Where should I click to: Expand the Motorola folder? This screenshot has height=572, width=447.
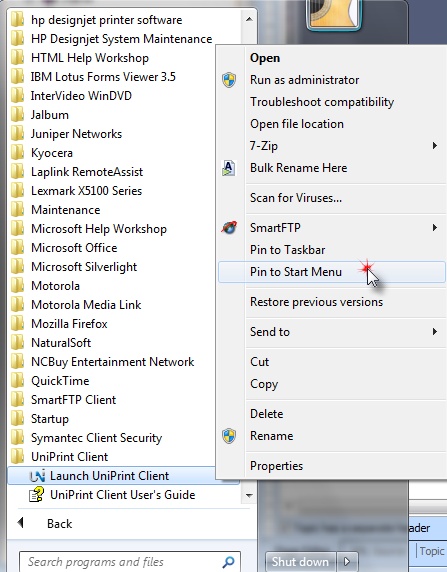tap(55, 286)
